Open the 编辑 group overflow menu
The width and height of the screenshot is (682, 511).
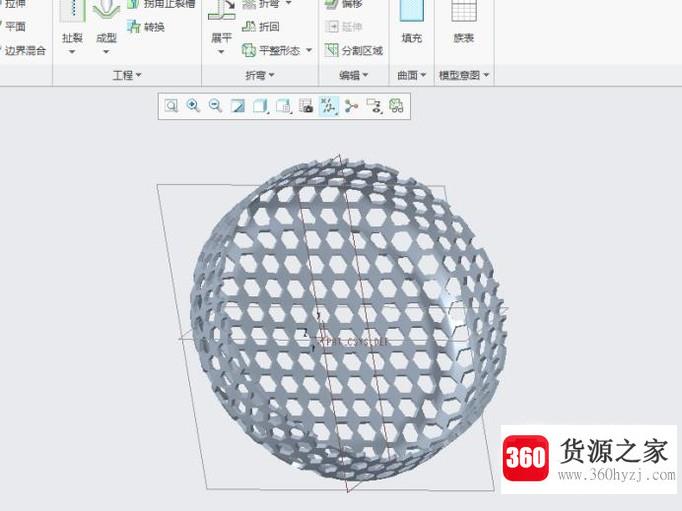354,75
